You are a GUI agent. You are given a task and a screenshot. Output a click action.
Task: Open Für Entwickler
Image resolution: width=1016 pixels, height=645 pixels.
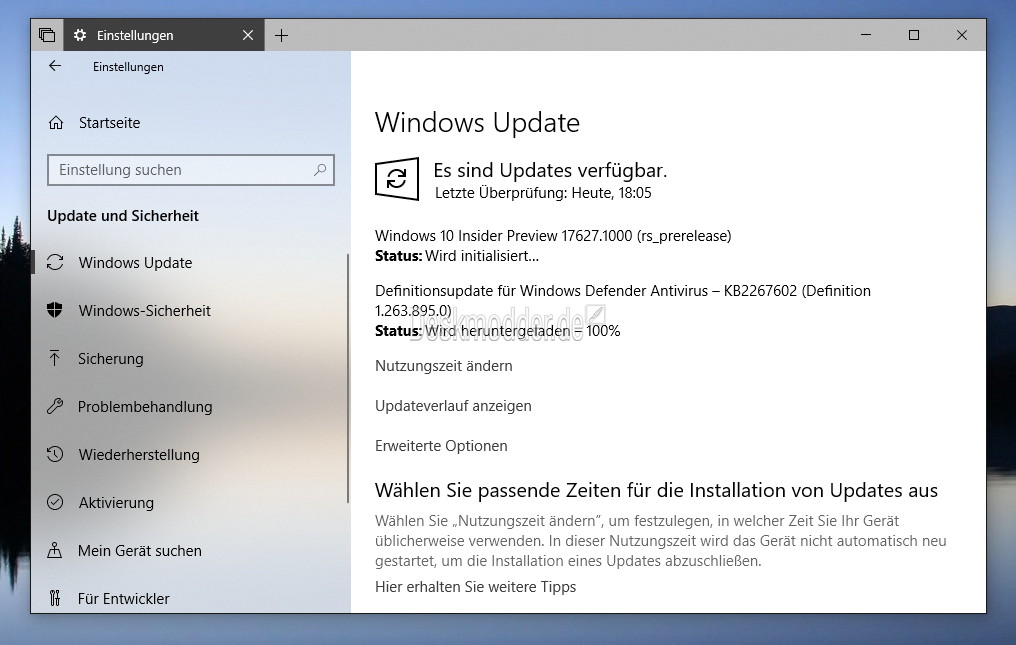124,598
